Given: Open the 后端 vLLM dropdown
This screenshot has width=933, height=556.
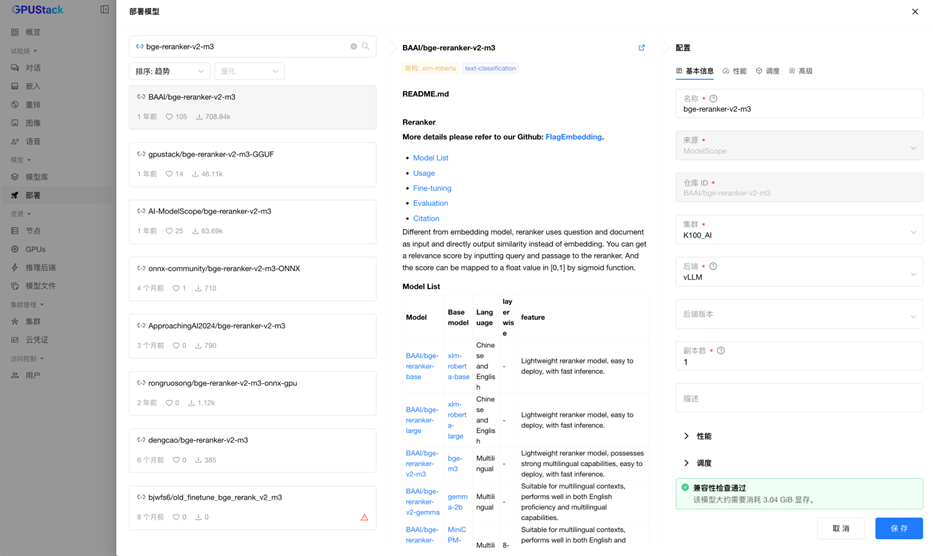Looking at the screenshot, I should (x=799, y=272).
